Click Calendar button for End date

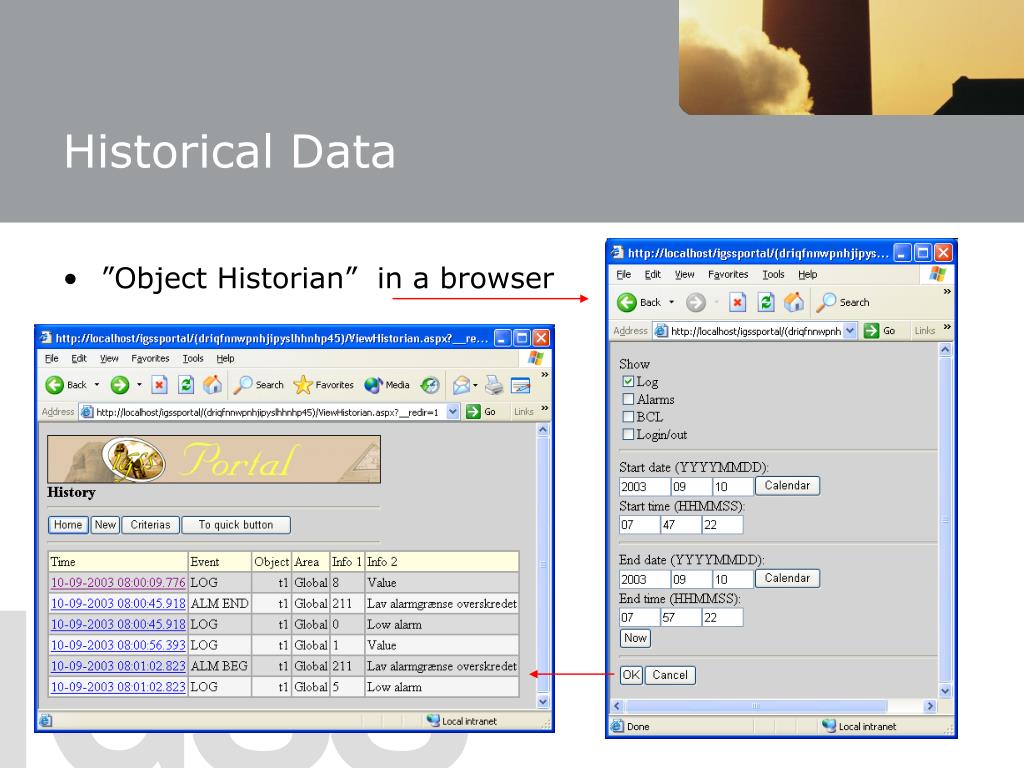(x=788, y=579)
